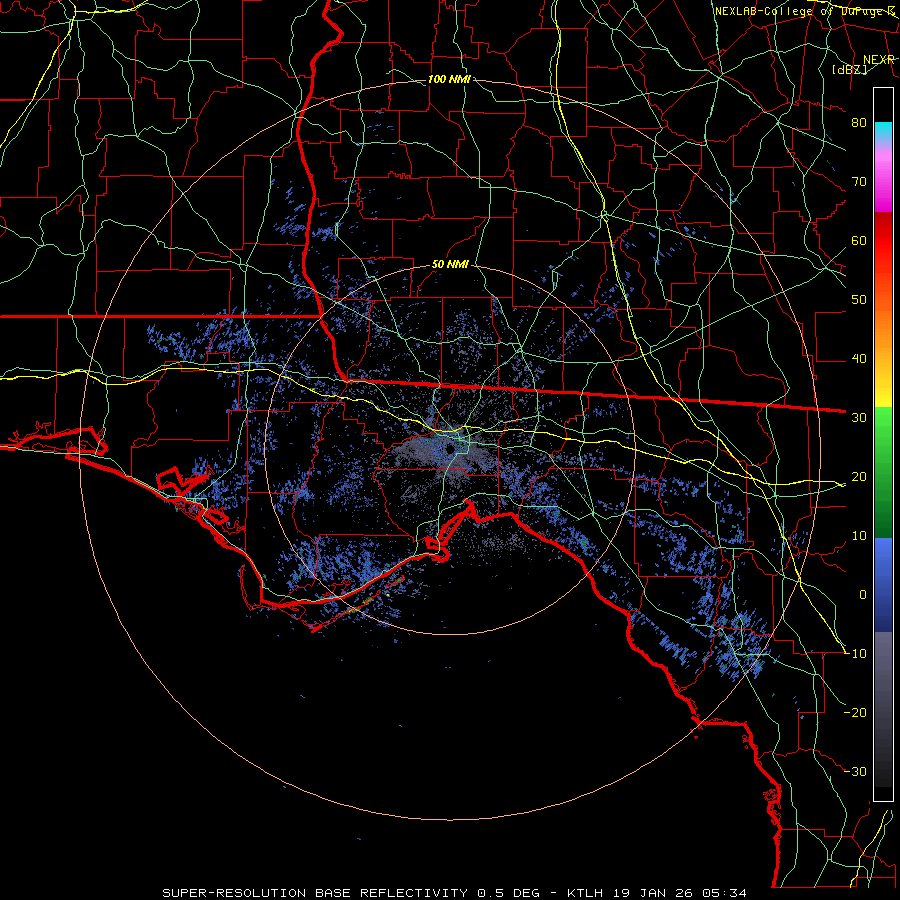900x900 pixels.
Task: Click the 30 dBZ scale value
Action: [x=859, y=418]
